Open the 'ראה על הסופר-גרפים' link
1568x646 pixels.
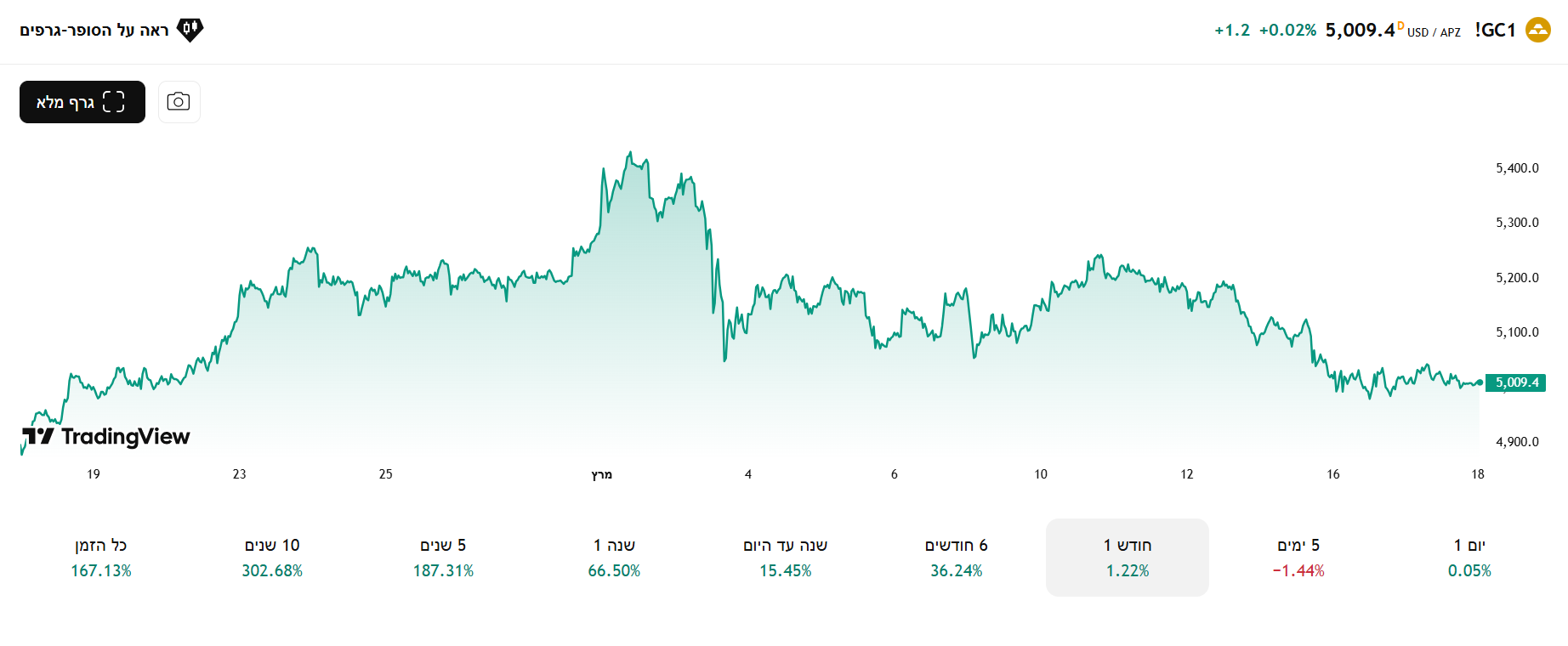coord(94,31)
